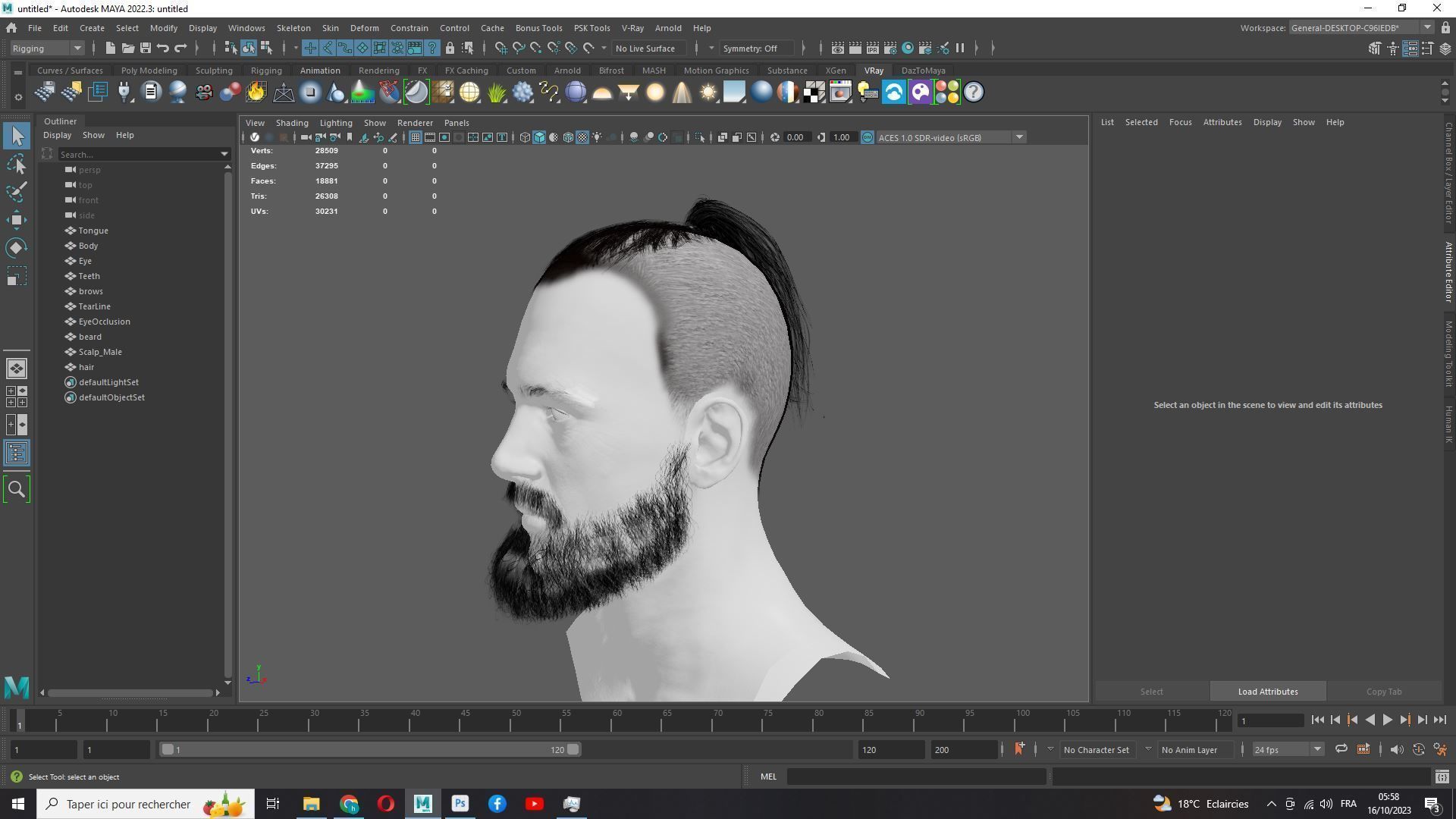
Task: Open the Workspace selector dropdown
Action: (1360, 28)
